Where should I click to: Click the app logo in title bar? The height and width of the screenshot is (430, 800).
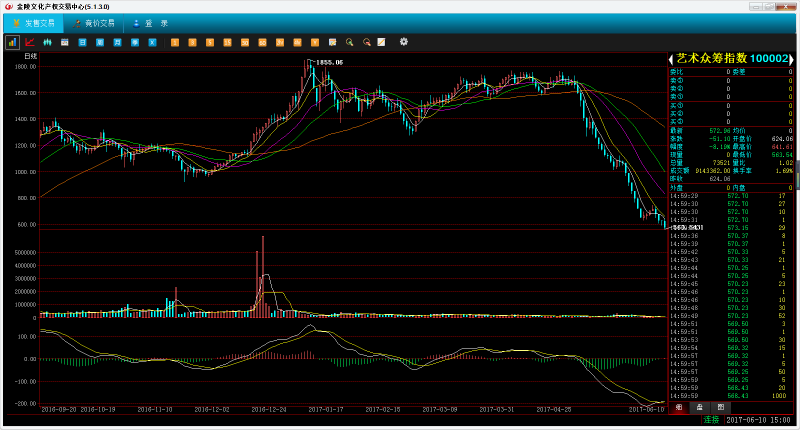click(8, 7)
